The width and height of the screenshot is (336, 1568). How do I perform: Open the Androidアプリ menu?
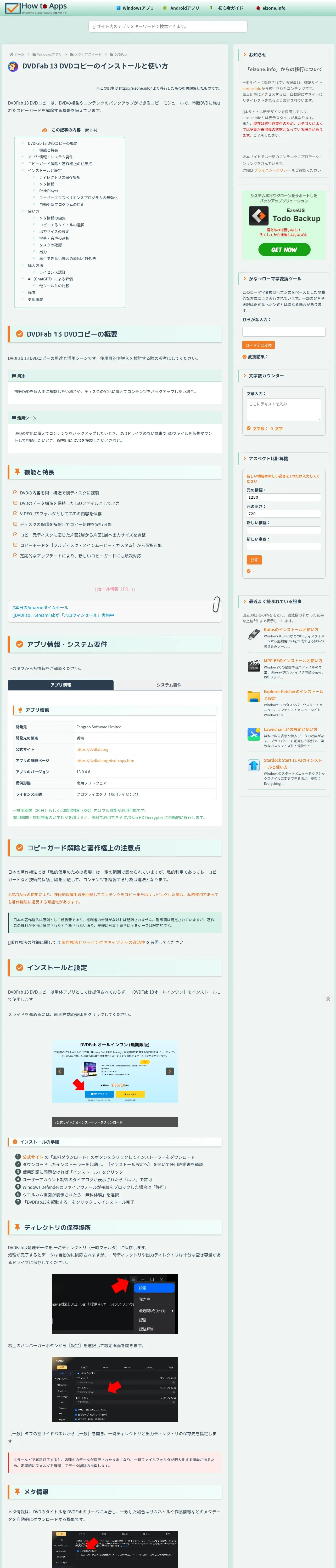[x=181, y=9]
